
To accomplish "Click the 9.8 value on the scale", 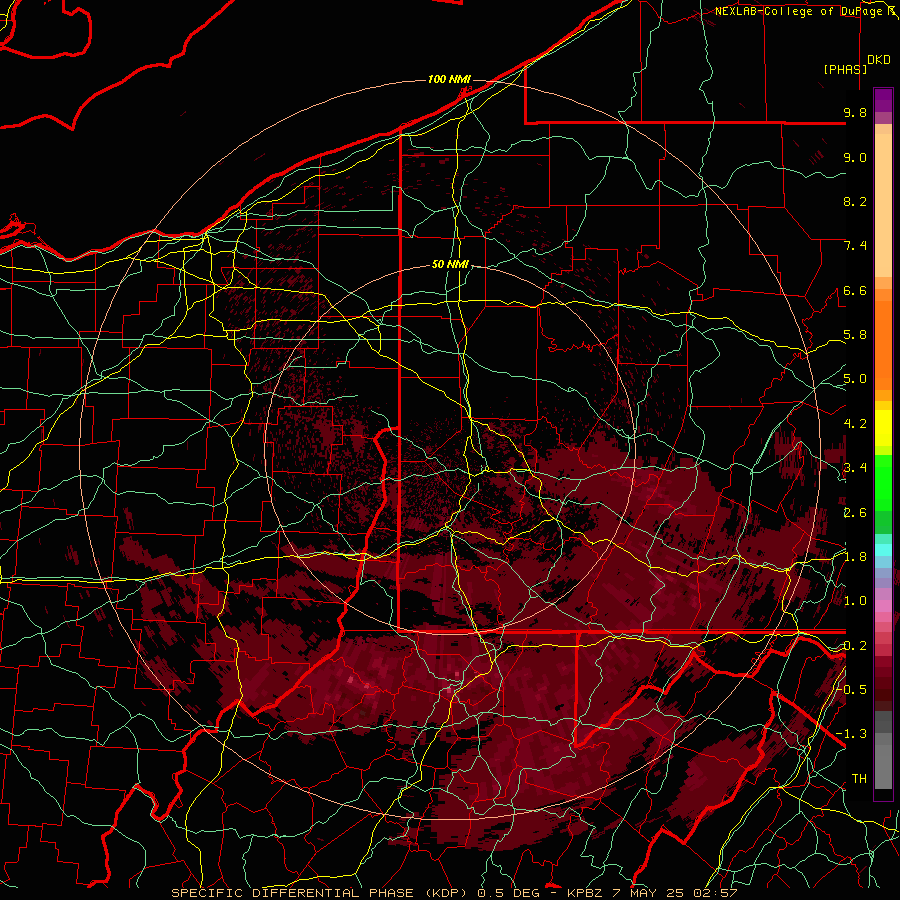I will [x=855, y=113].
